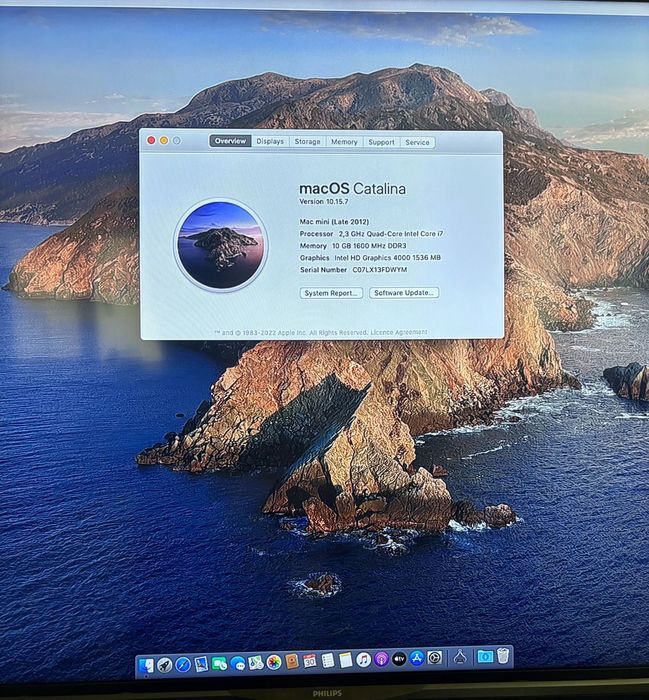Open System Preferences gear in Dock
The width and height of the screenshot is (649, 700).
434,658
